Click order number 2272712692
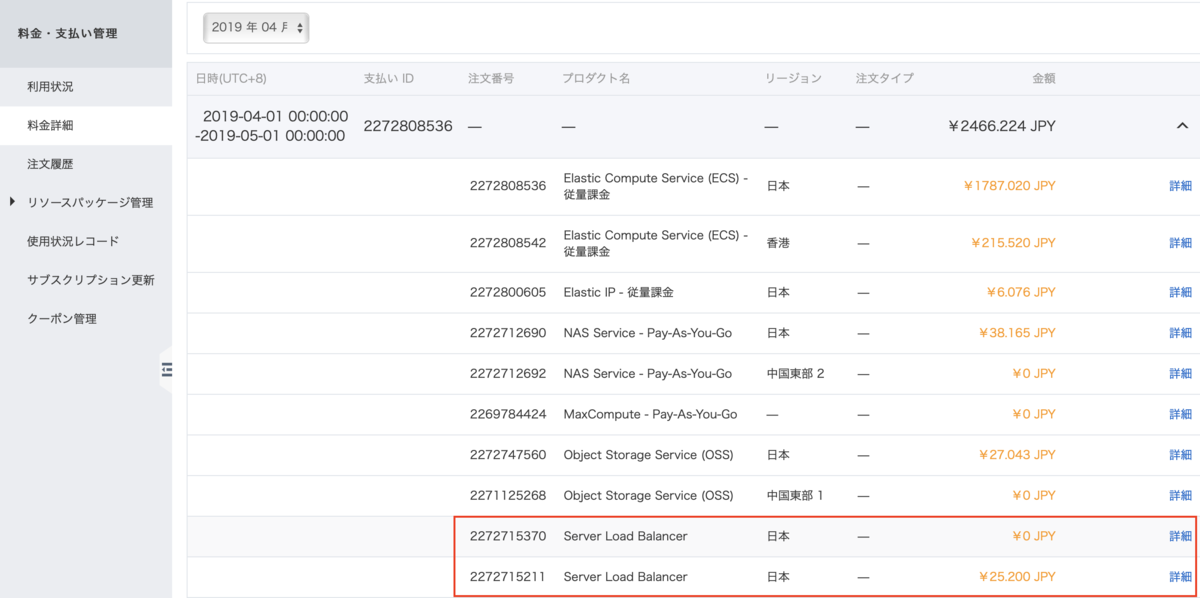The width and height of the screenshot is (1200, 598). (x=508, y=373)
